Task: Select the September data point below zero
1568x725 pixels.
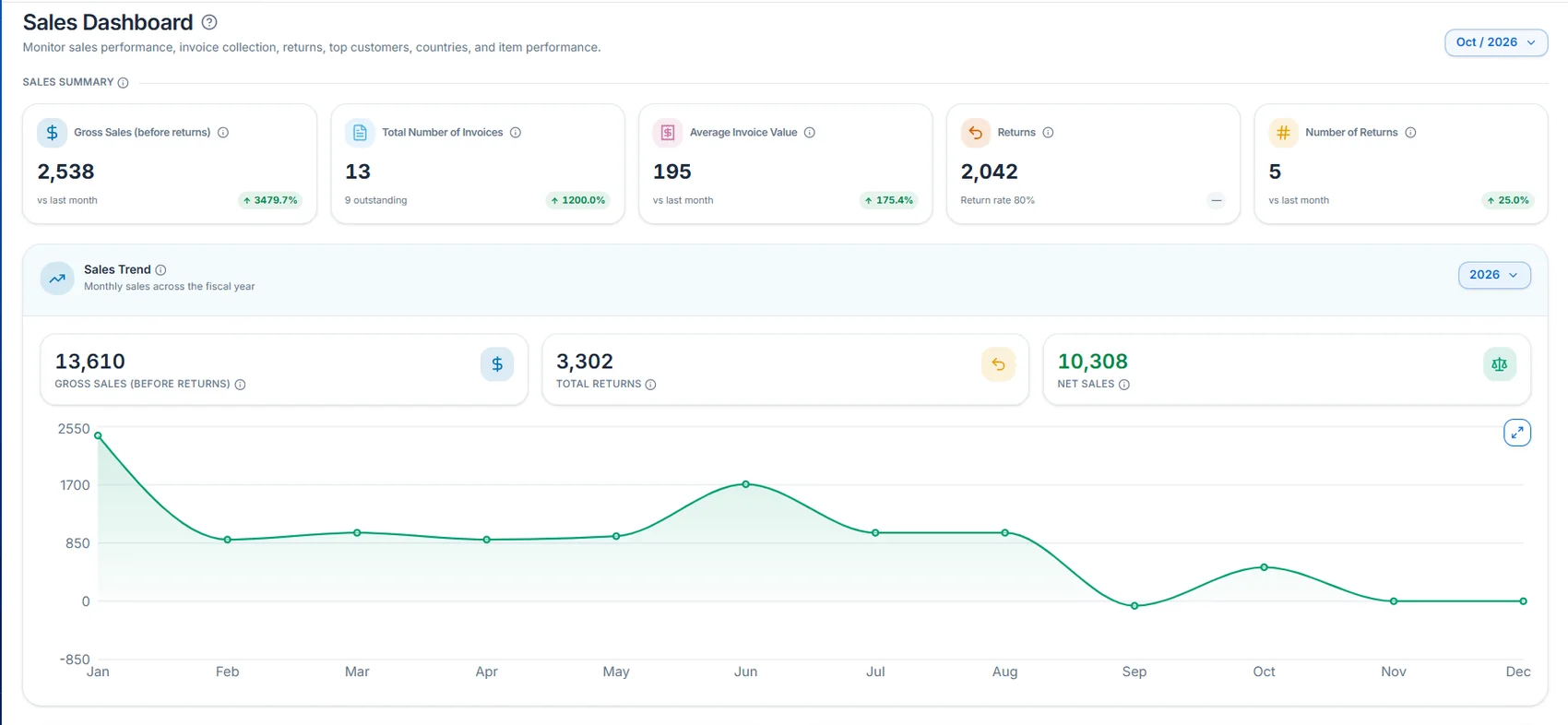Action: point(1134,606)
